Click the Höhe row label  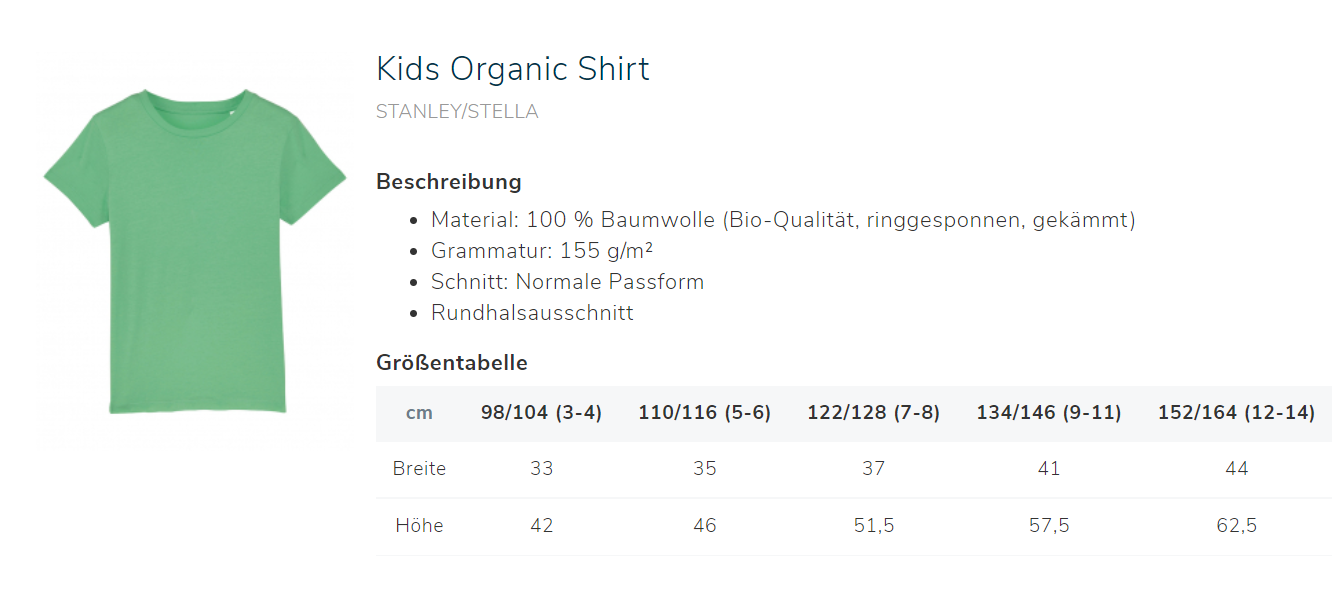tap(419, 526)
